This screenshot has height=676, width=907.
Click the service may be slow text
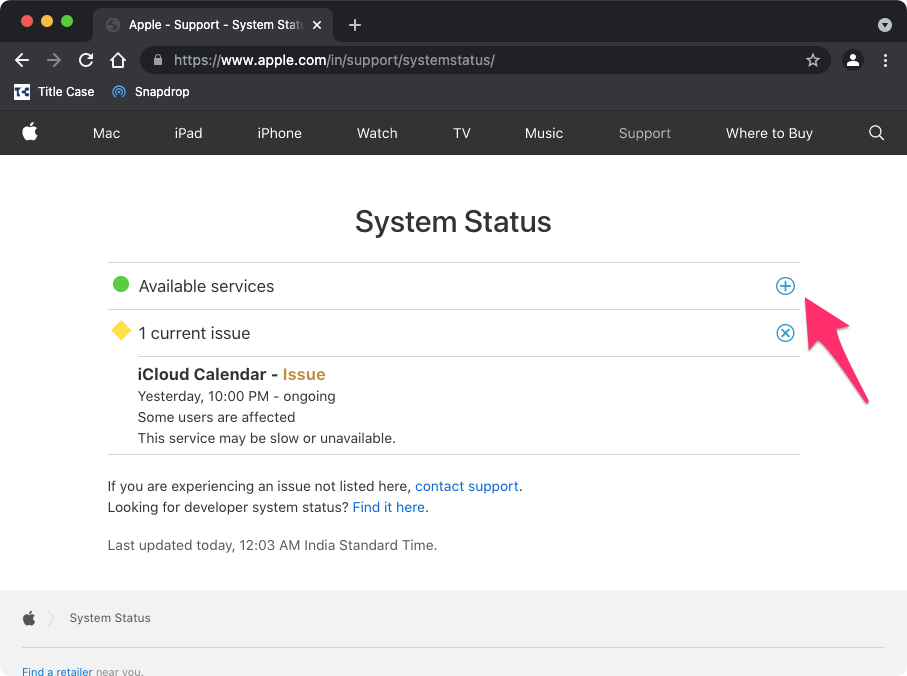pos(267,438)
